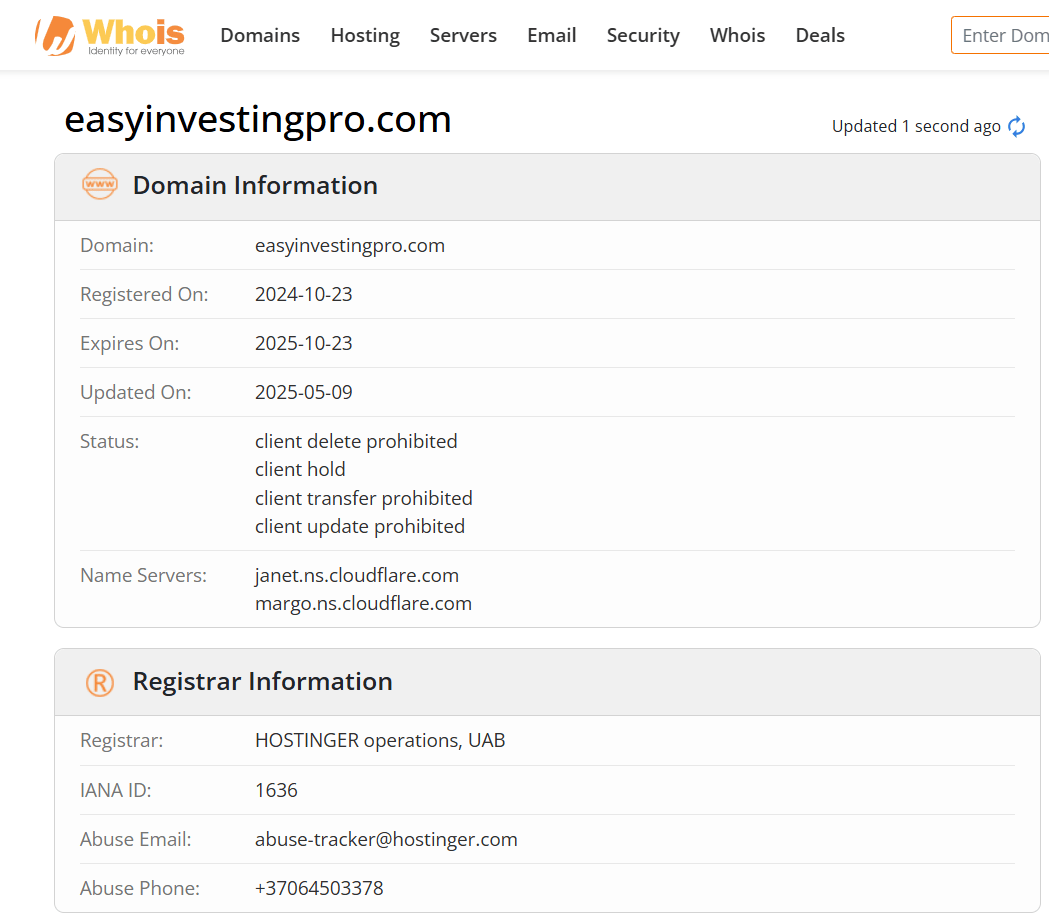1049x922 pixels.
Task: Click the Domain Information section header
Action: (547, 187)
